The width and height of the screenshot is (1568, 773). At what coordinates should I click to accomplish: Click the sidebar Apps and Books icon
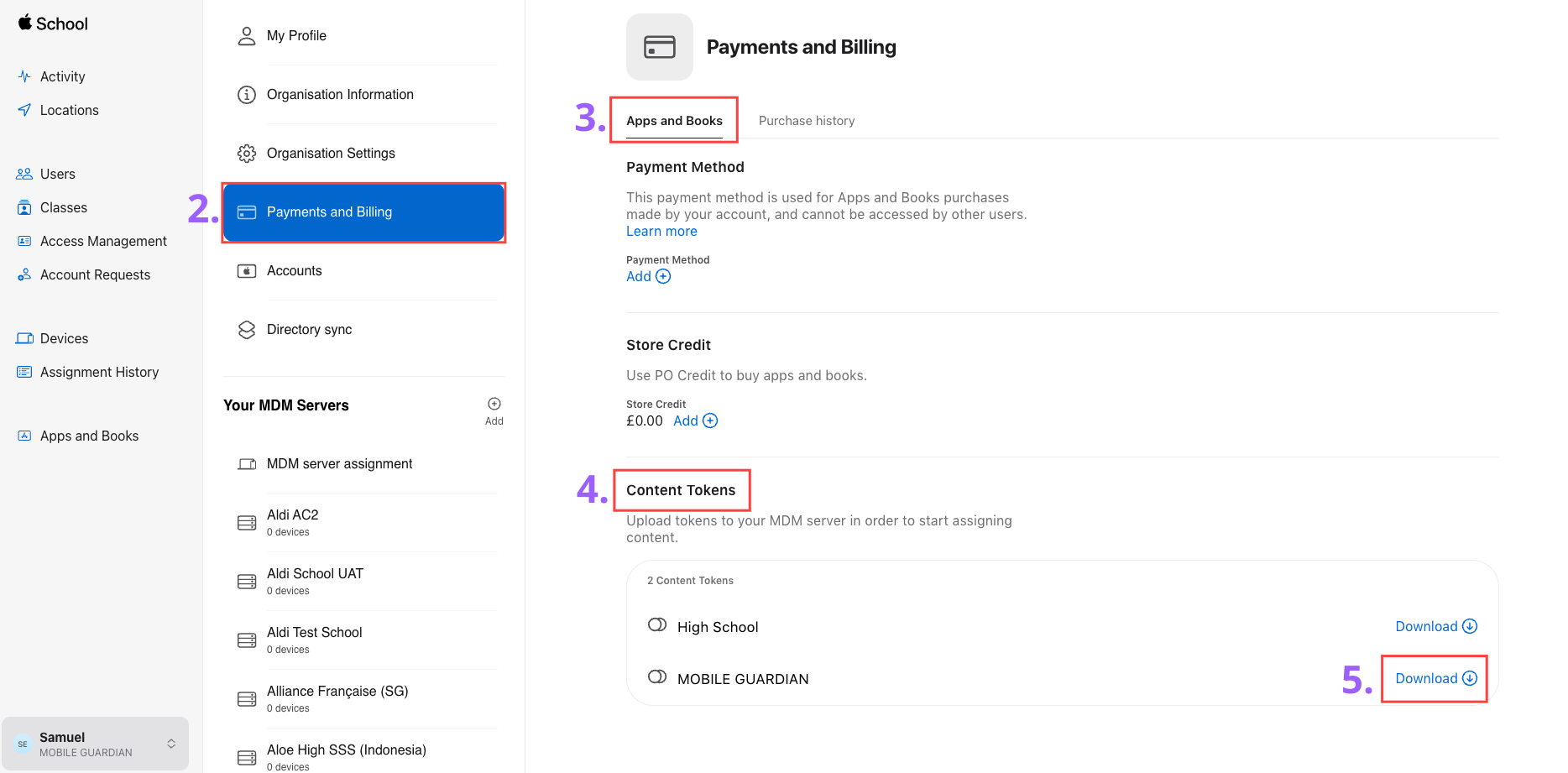pos(24,436)
